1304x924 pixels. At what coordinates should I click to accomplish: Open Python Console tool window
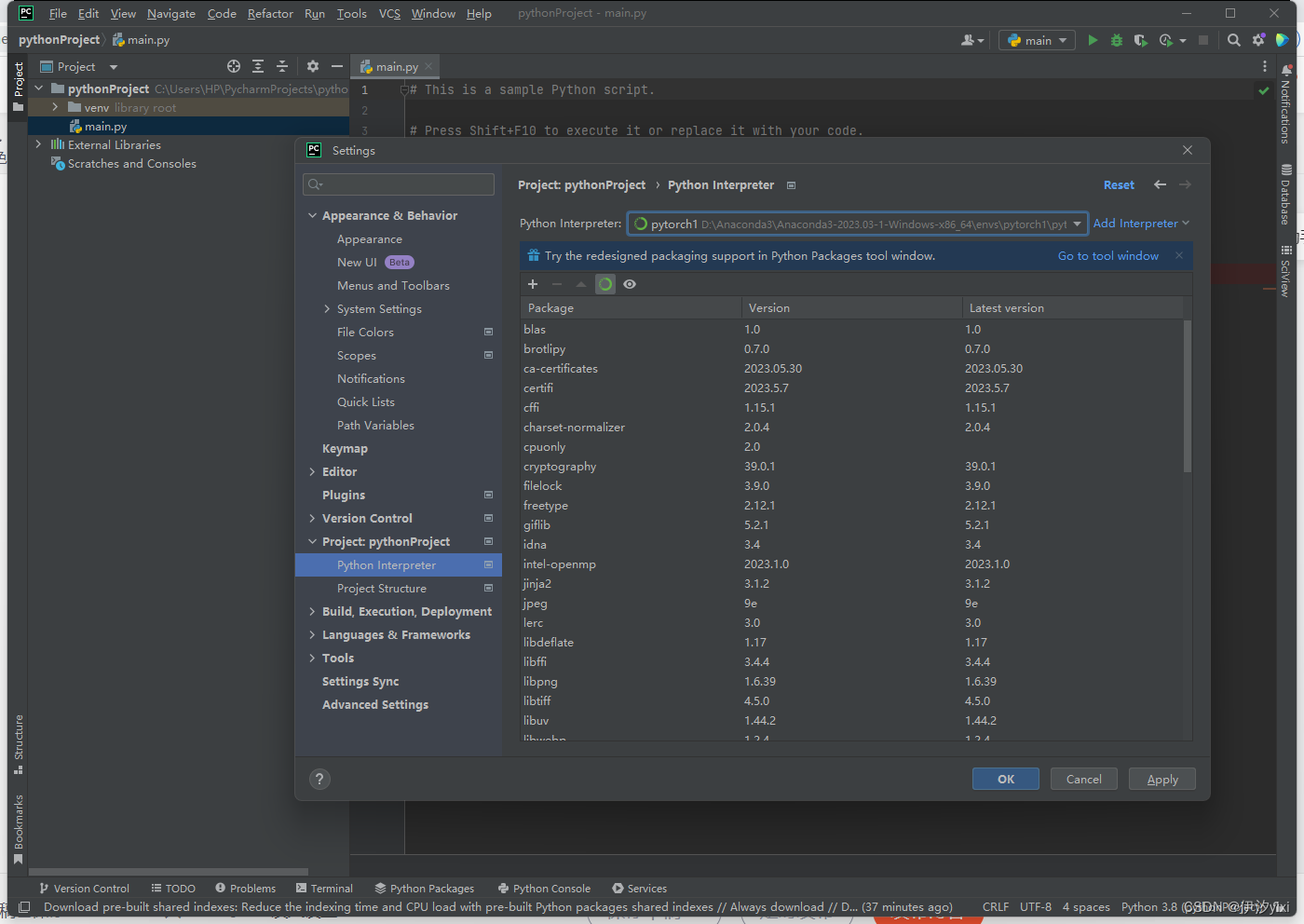coord(545,889)
